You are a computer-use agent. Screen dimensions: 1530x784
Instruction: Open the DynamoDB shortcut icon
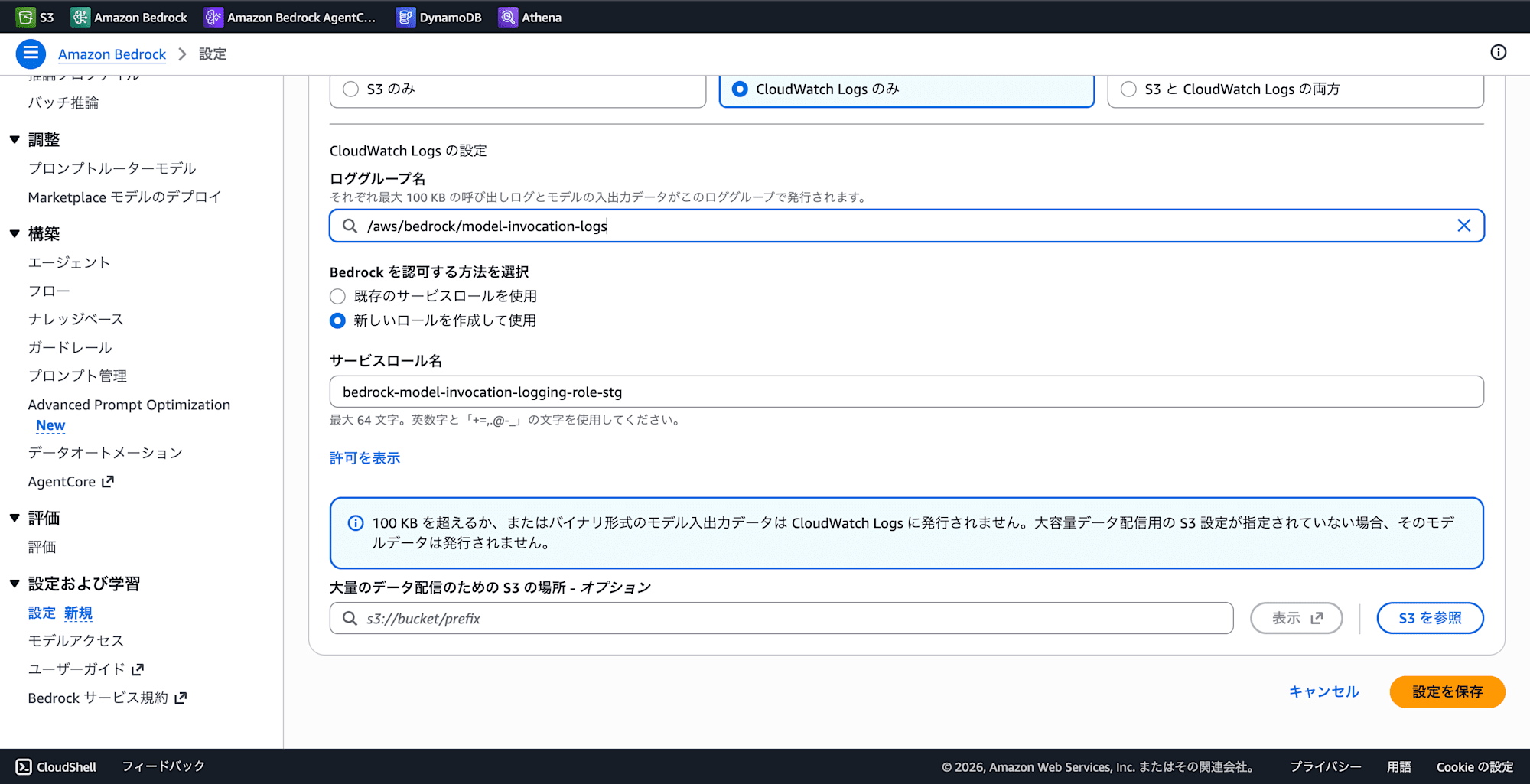tap(405, 17)
